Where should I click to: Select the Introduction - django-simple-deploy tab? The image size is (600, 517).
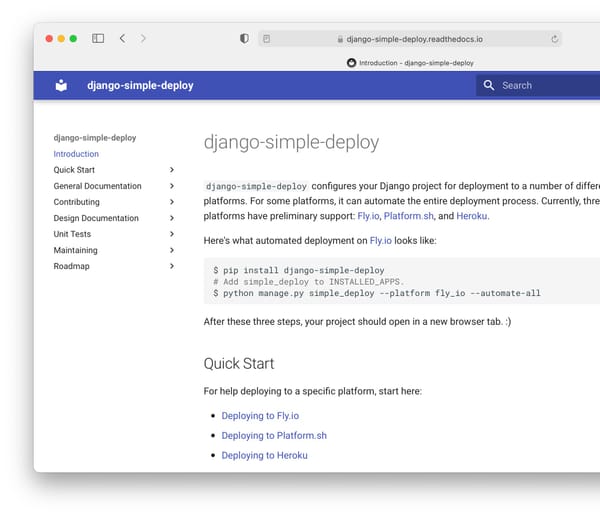tap(410, 63)
